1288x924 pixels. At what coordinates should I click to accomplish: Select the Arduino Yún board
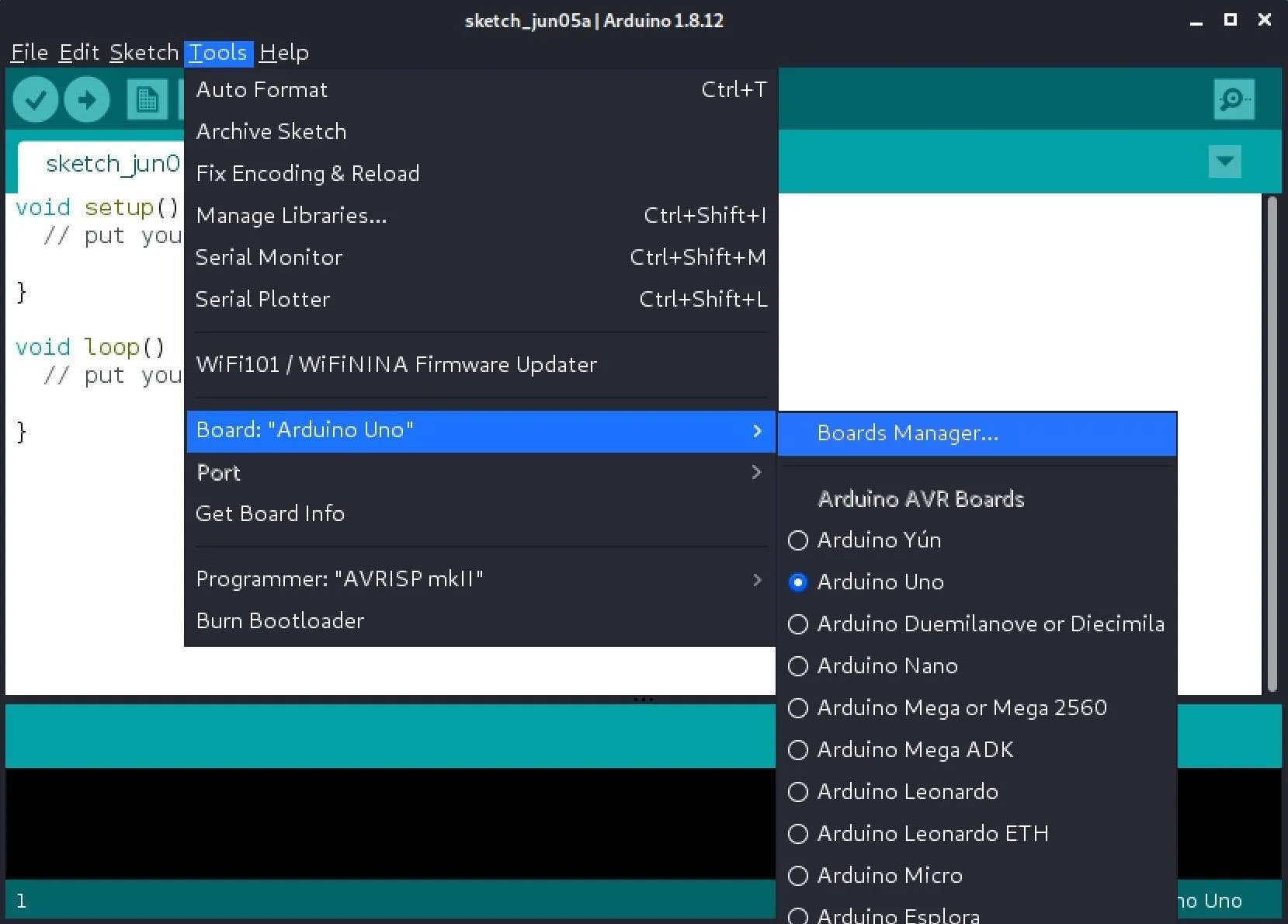tap(977, 540)
